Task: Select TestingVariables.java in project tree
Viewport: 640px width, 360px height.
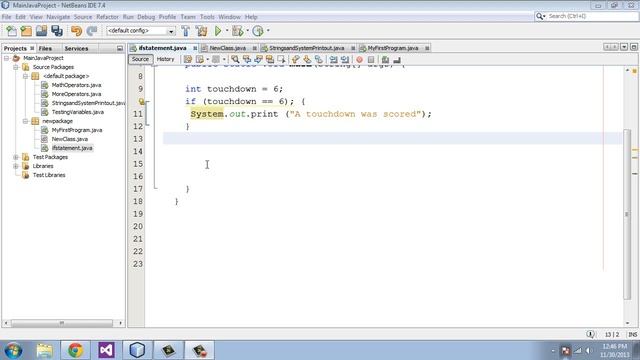Action: [78, 112]
